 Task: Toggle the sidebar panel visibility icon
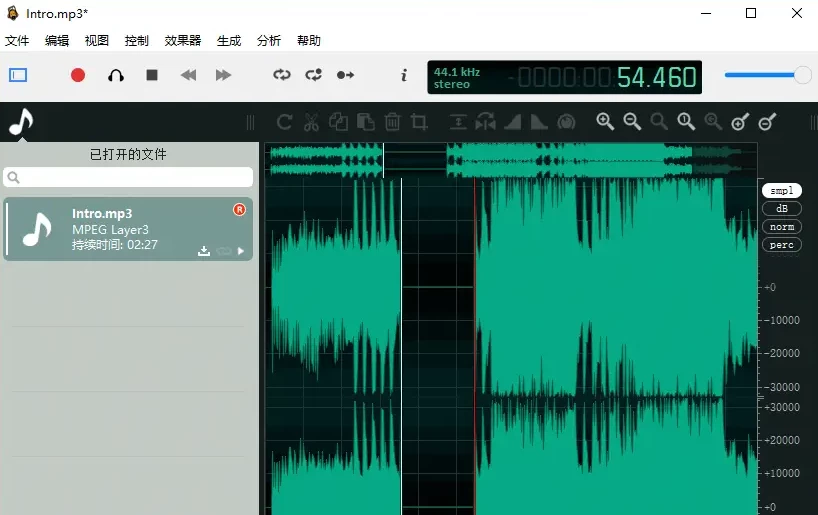click(18, 75)
